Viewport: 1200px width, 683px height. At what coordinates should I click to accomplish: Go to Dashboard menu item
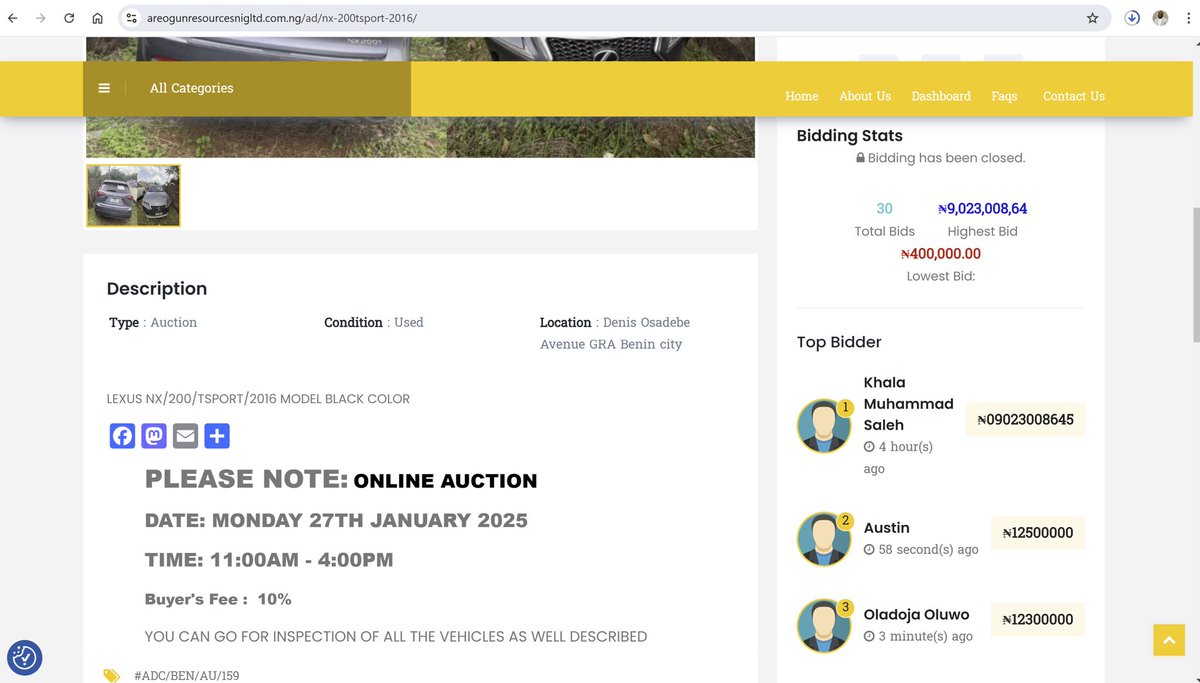point(941,96)
